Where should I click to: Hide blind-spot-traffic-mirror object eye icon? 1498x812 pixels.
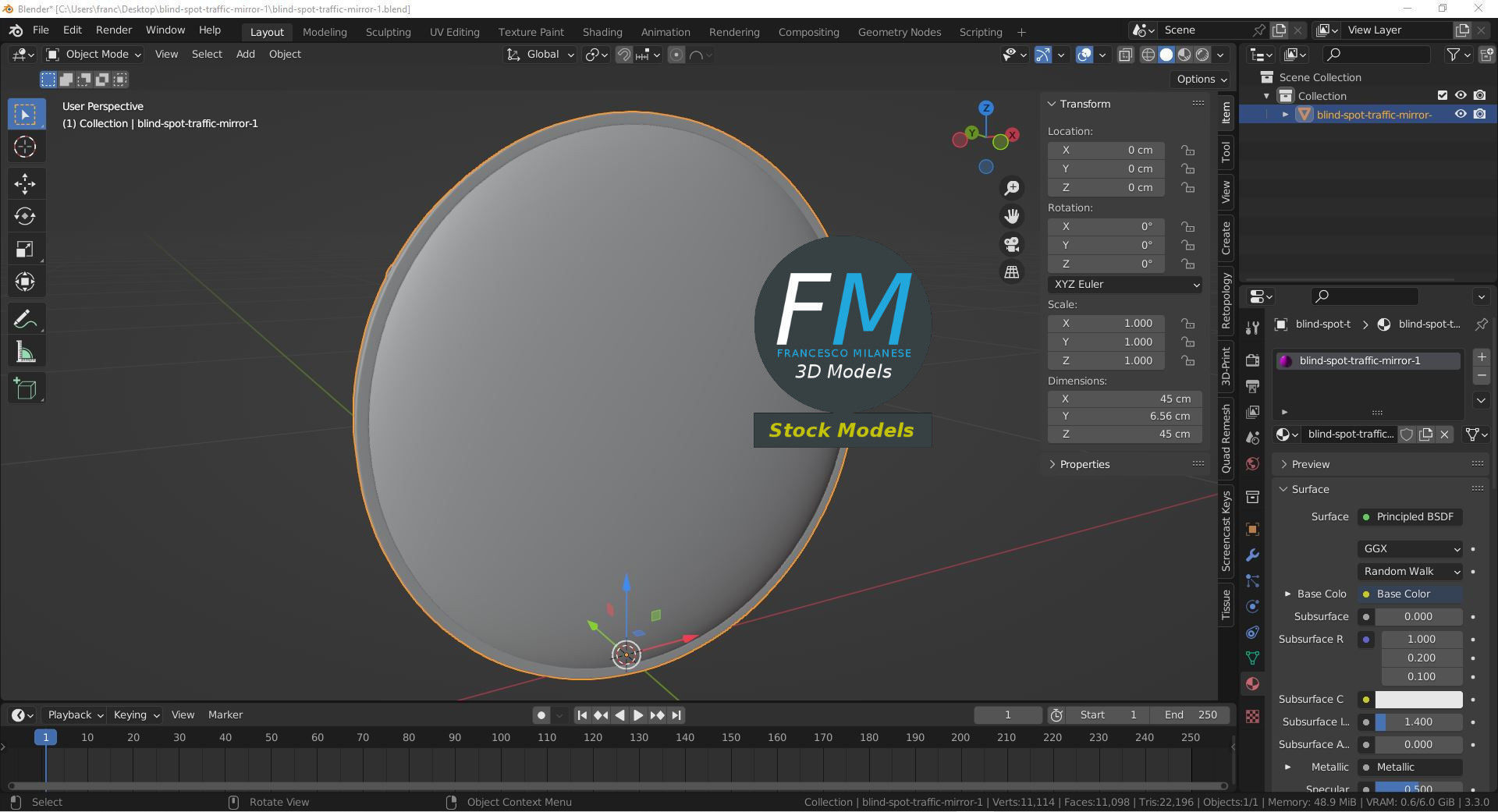pyautogui.click(x=1461, y=114)
